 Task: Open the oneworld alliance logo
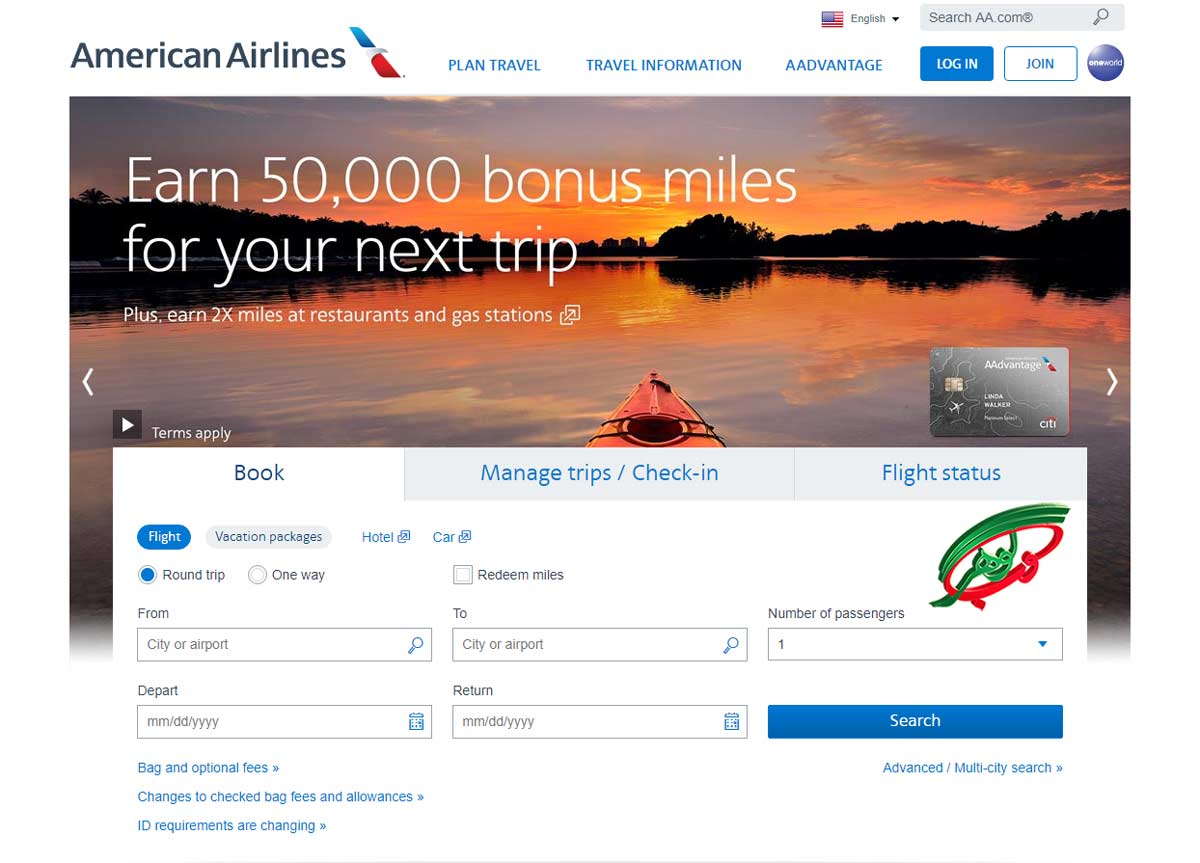click(x=1105, y=63)
